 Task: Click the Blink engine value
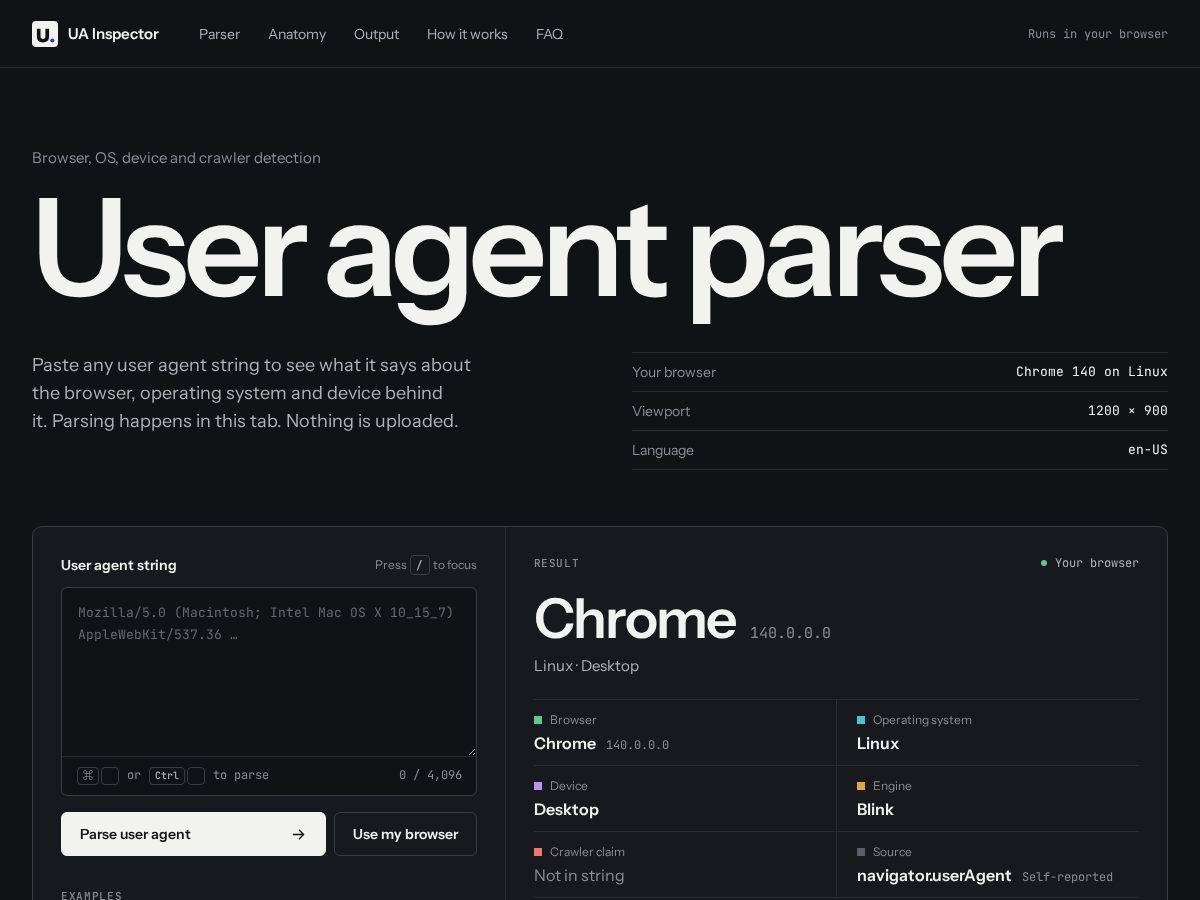click(x=875, y=810)
